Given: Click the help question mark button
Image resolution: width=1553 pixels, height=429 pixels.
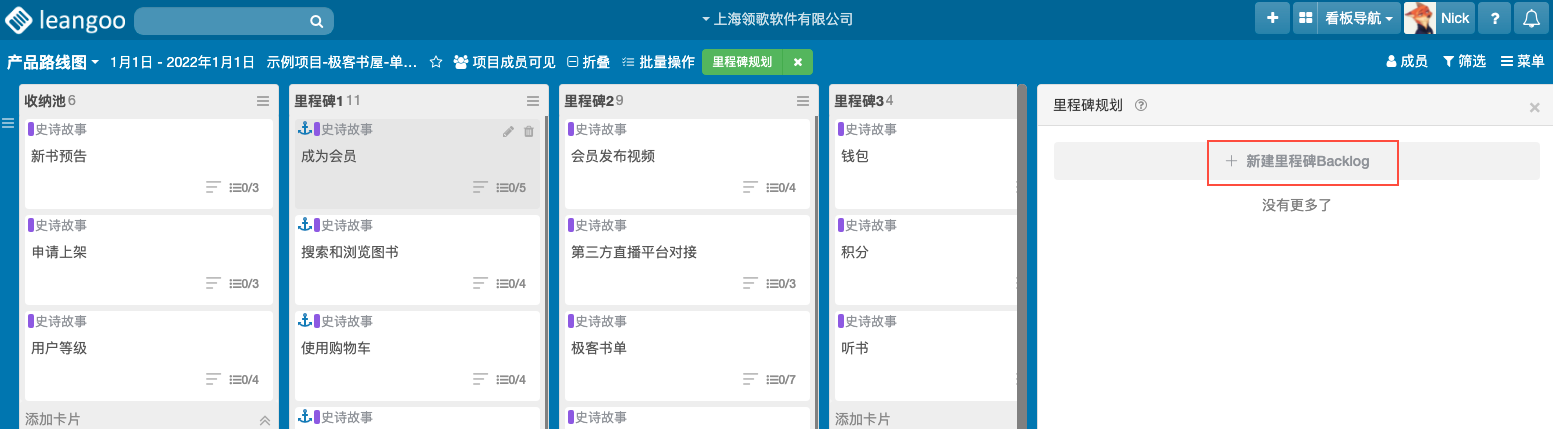Looking at the screenshot, I should coord(1494,18).
